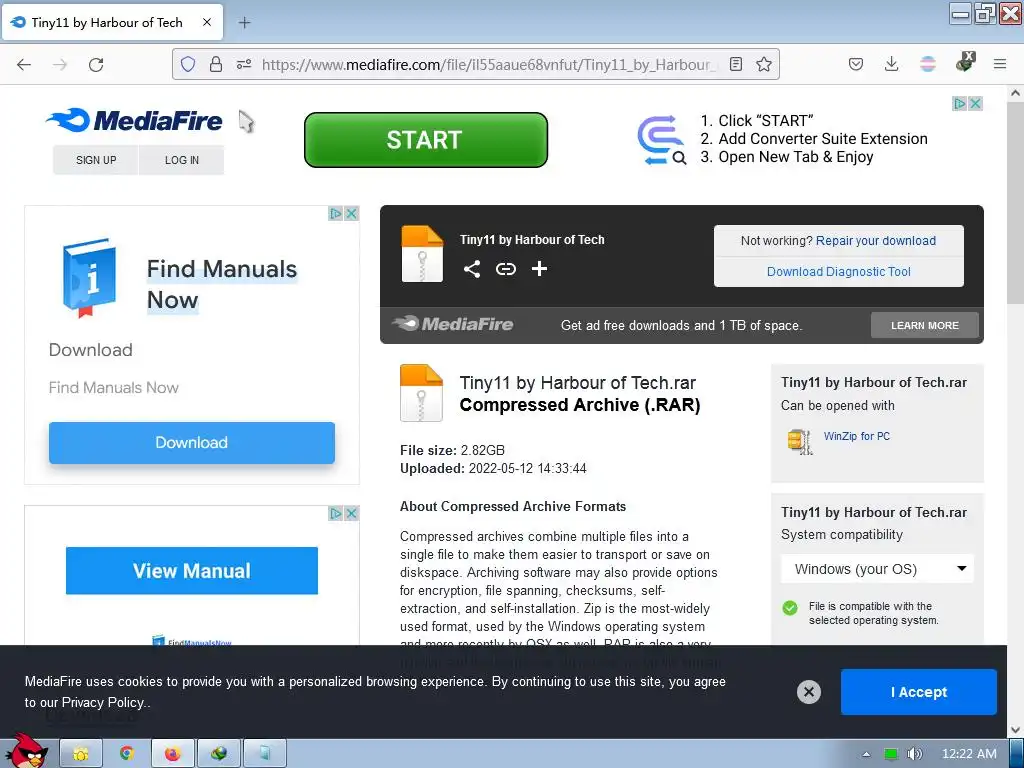Click the Uploaded: 2022-05-12 14:33:44 text
Screen dimensions: 1024x768
coord(493,468)
